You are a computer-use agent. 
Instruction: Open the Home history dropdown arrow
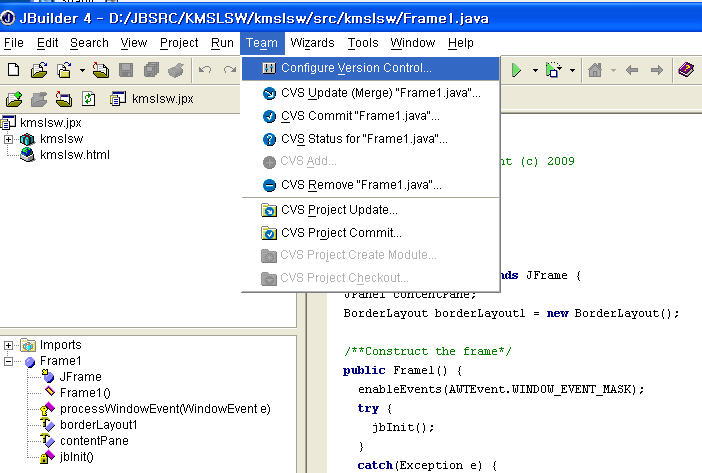pyautogui.click(x=613, y=70)
